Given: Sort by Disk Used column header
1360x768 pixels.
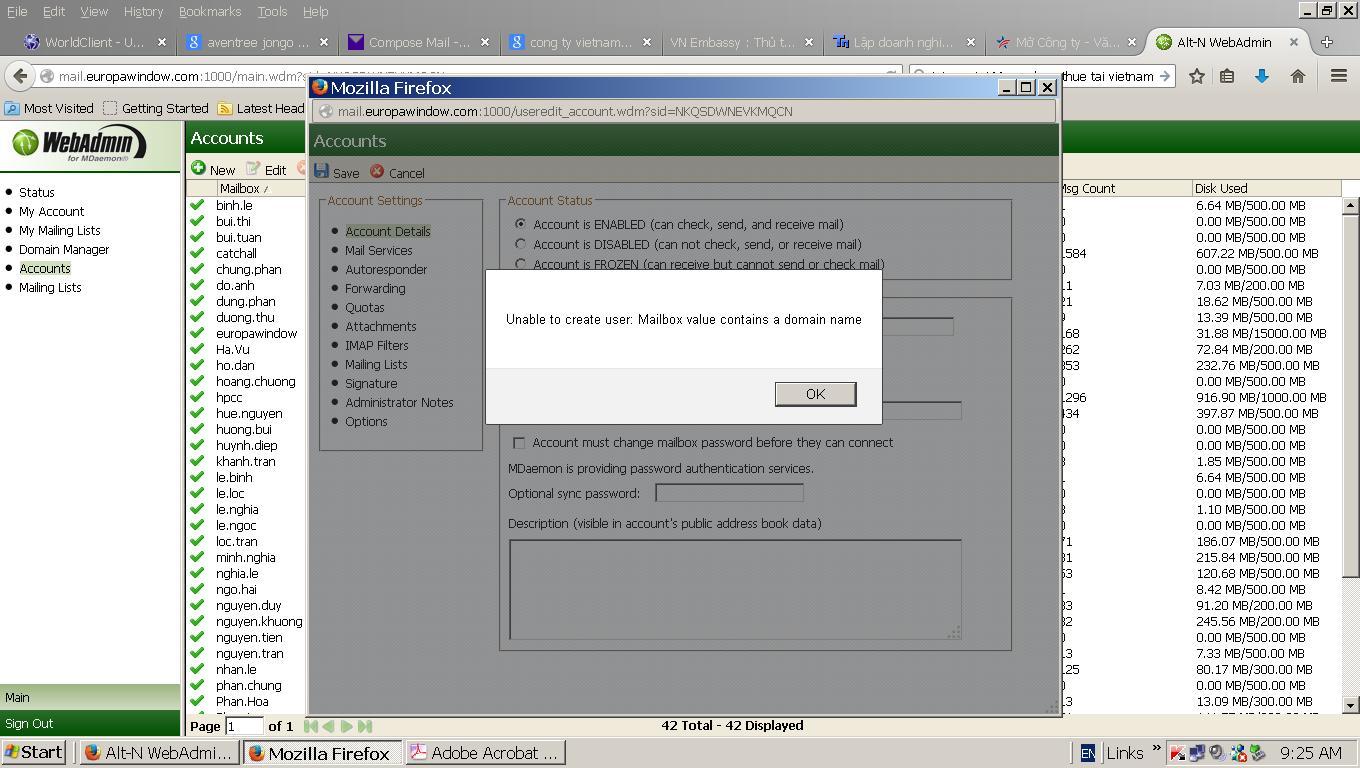Looking at the screenshot, I should pos(1266,188).
